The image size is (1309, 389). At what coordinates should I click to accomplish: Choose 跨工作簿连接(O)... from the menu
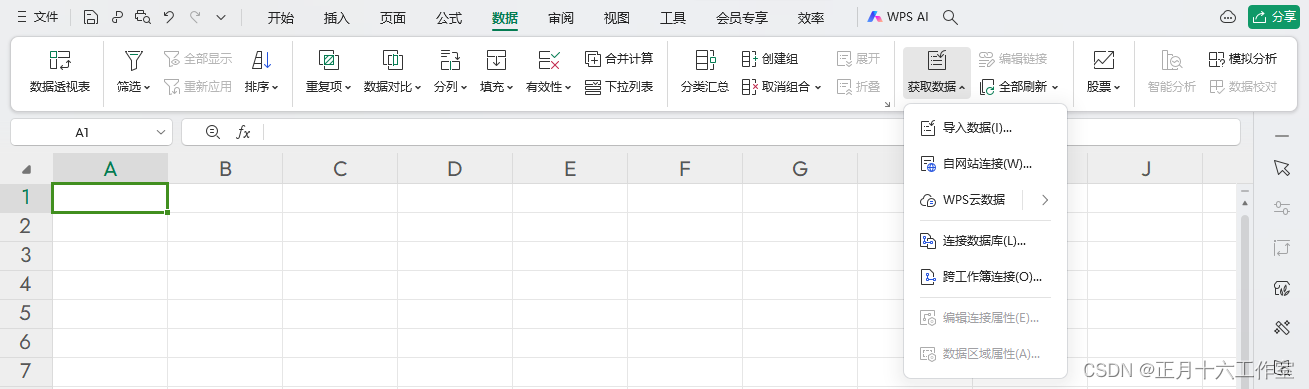pyautogui.click(x=985, y=276)
